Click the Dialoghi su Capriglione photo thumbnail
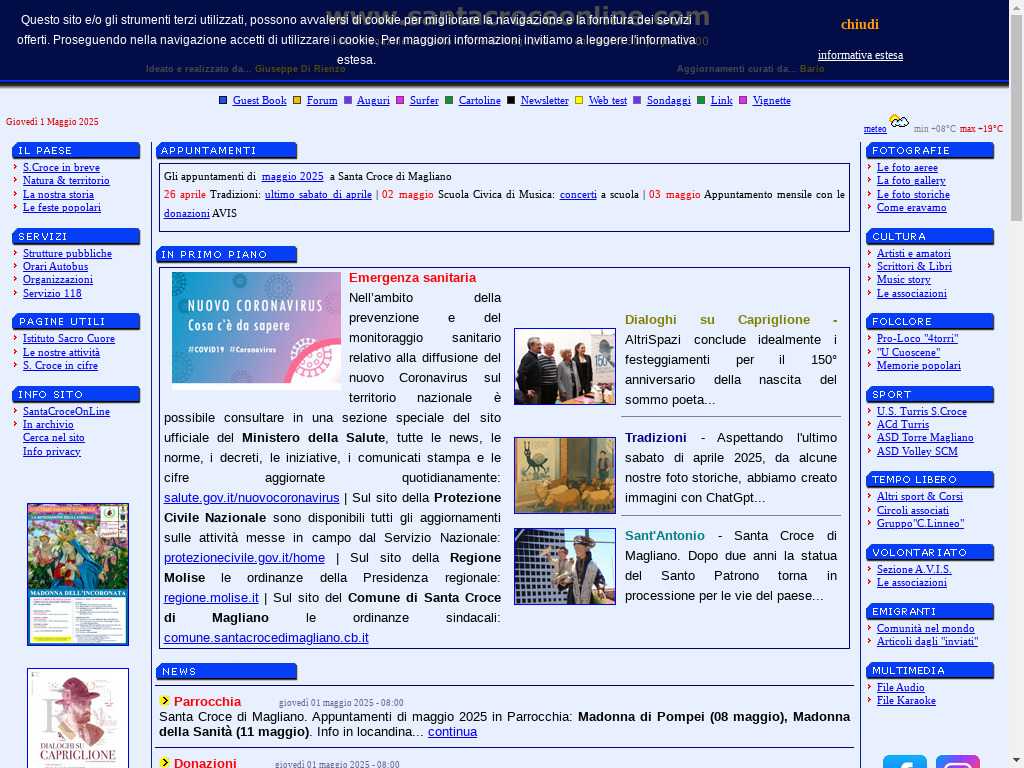This screenshot has height=768, width=1024. coord(565,366)
